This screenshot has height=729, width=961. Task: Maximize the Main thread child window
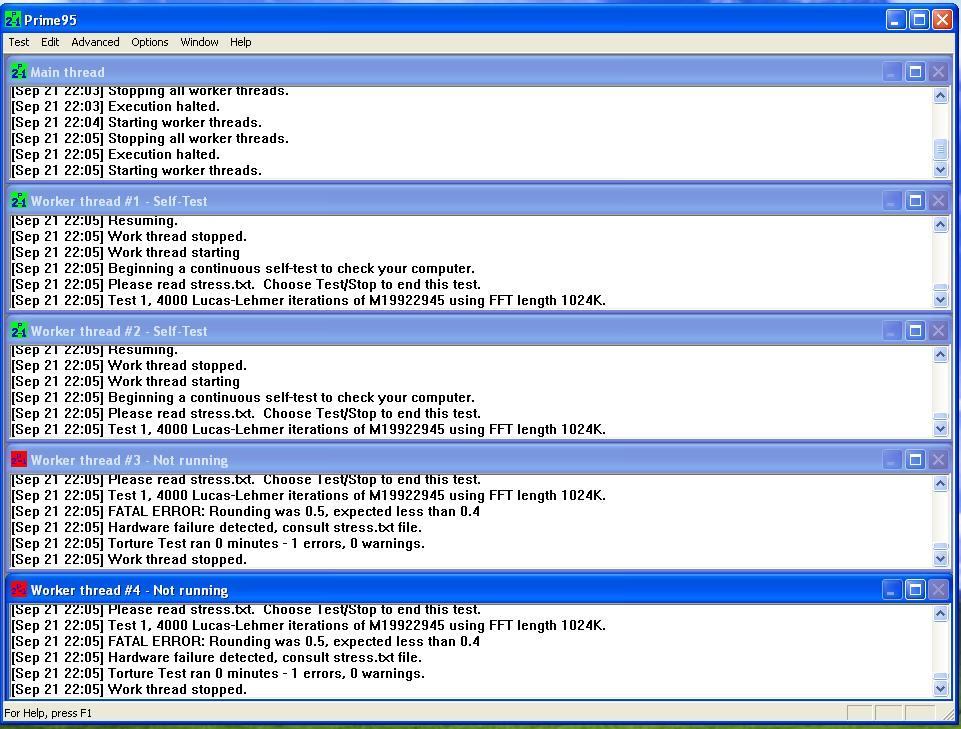coord(915,72)
